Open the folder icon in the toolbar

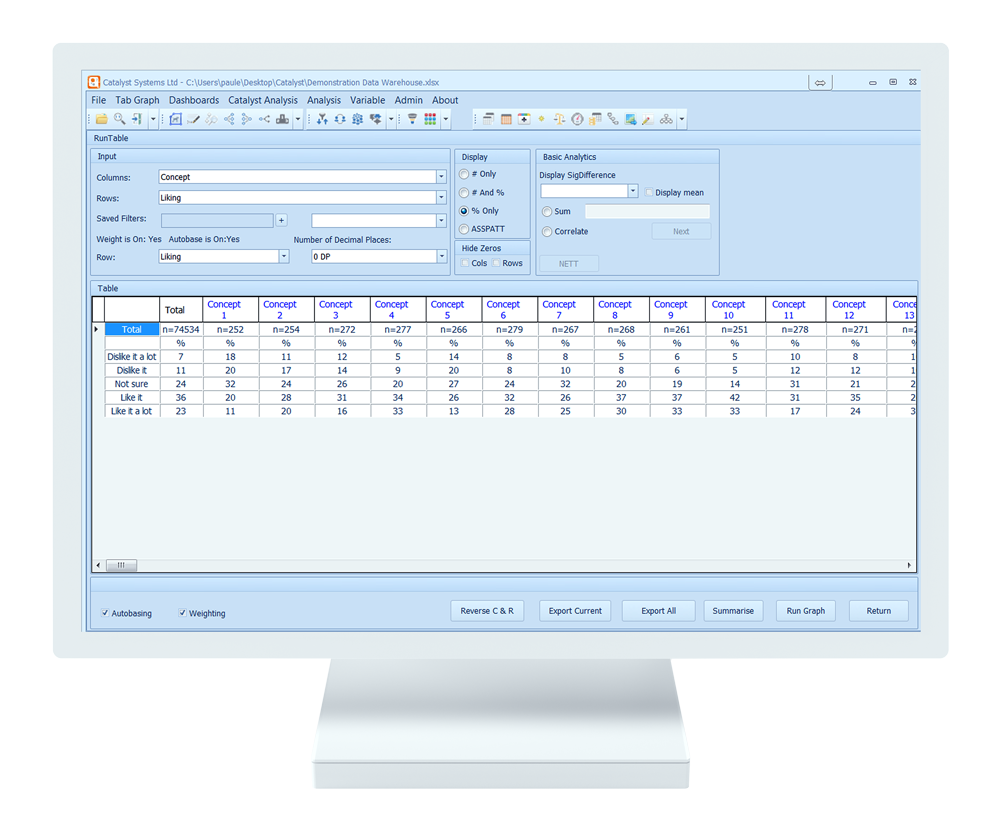pyautogui.click(x=101, y=119)
